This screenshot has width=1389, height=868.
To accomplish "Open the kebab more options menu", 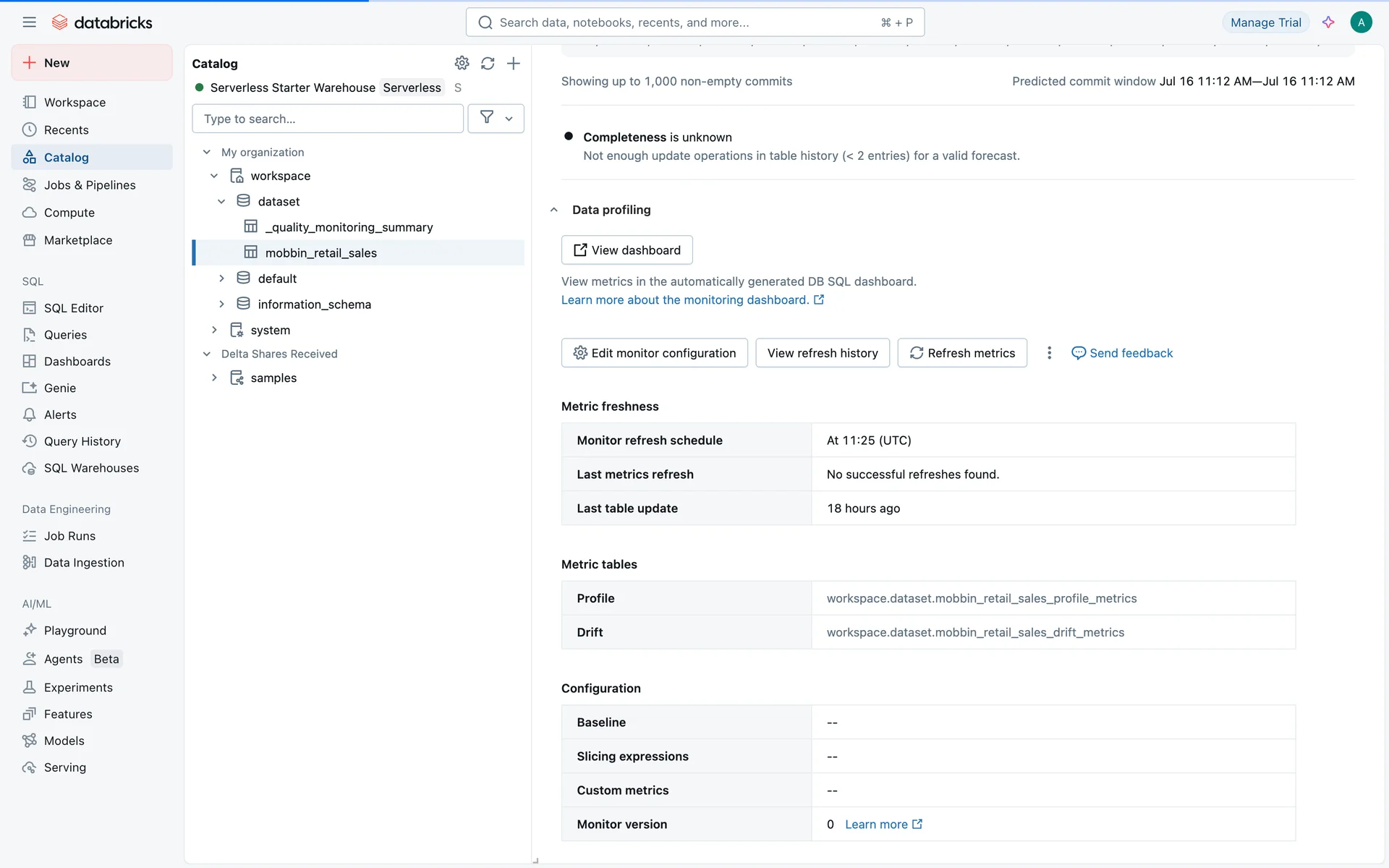I will click(1049, 353).
